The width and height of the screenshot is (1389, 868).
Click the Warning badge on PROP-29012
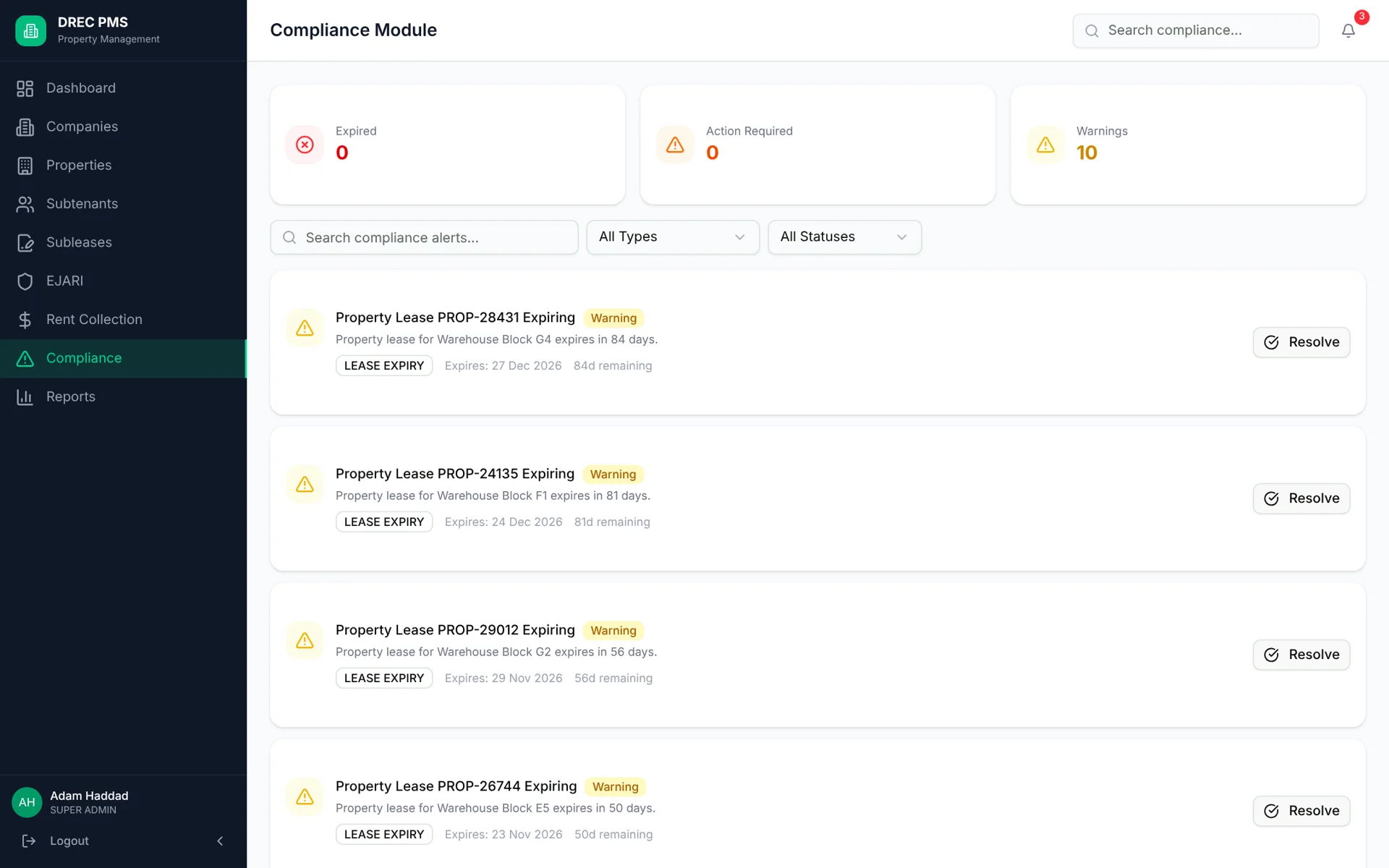613,631
